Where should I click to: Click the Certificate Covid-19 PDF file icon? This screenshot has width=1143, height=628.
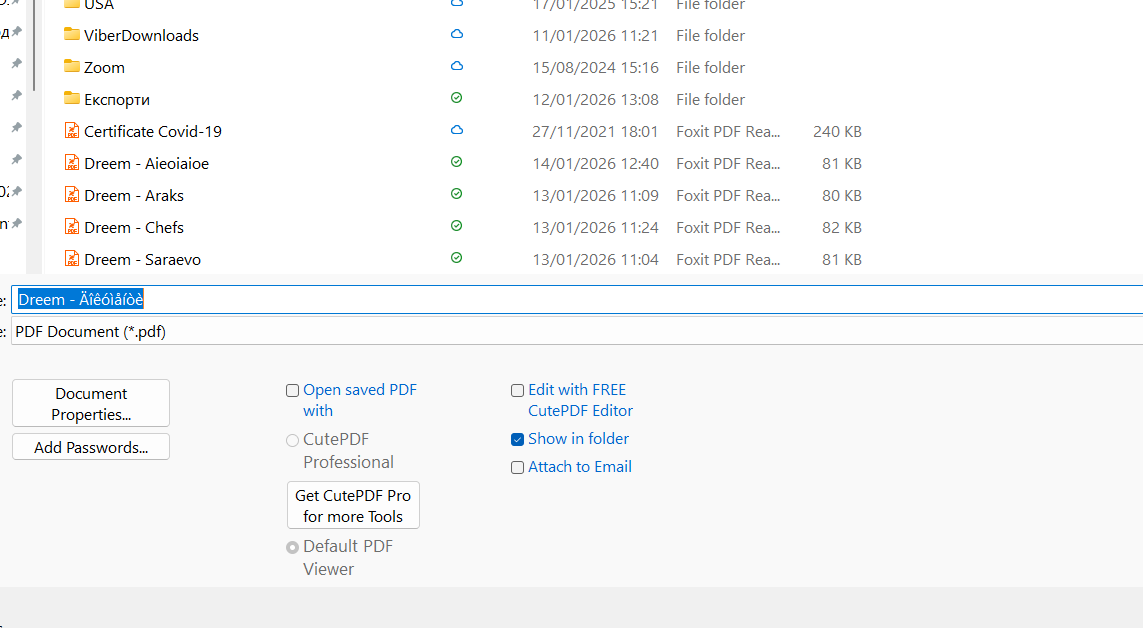[71, 131]
